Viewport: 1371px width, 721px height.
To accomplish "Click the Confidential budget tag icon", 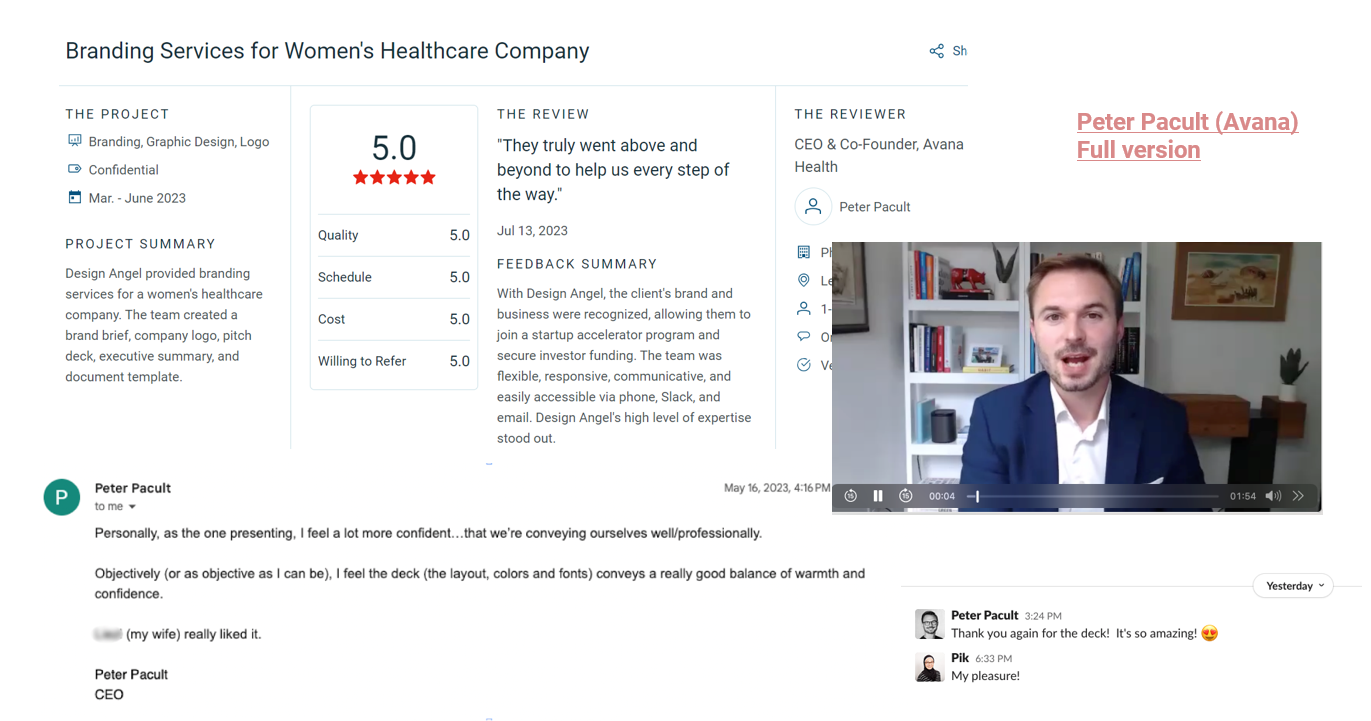I will [74, 169].
